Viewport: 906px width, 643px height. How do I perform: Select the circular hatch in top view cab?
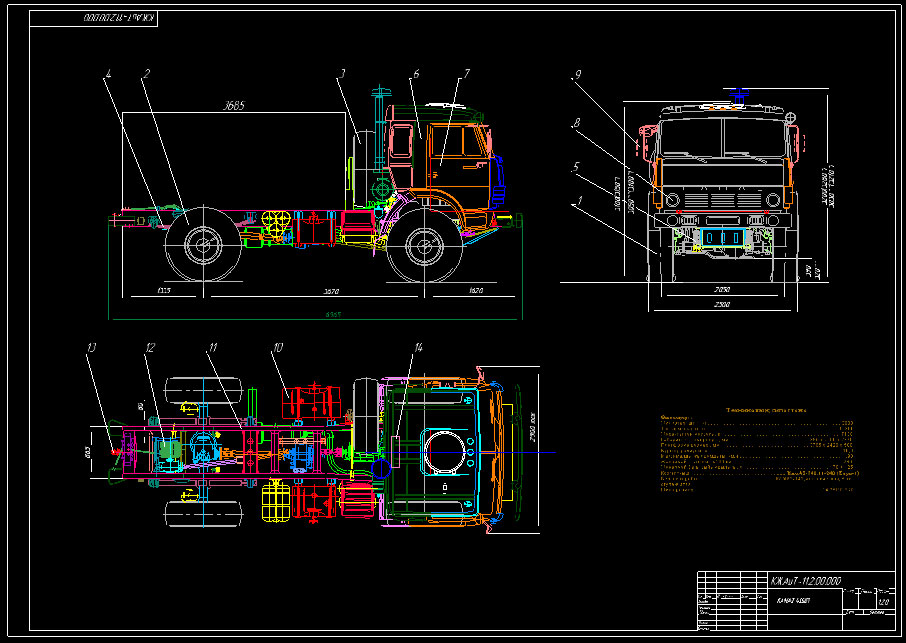tap(444, 452)
